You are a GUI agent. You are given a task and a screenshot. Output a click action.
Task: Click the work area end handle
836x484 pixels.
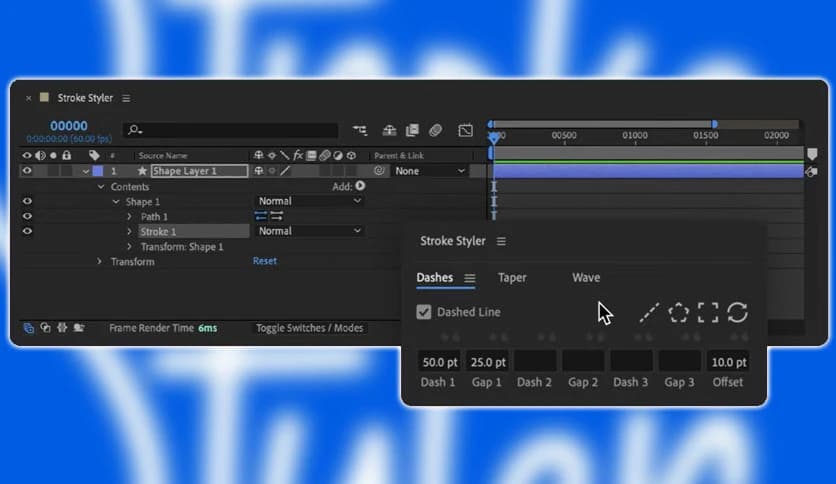tap(714, 124)
